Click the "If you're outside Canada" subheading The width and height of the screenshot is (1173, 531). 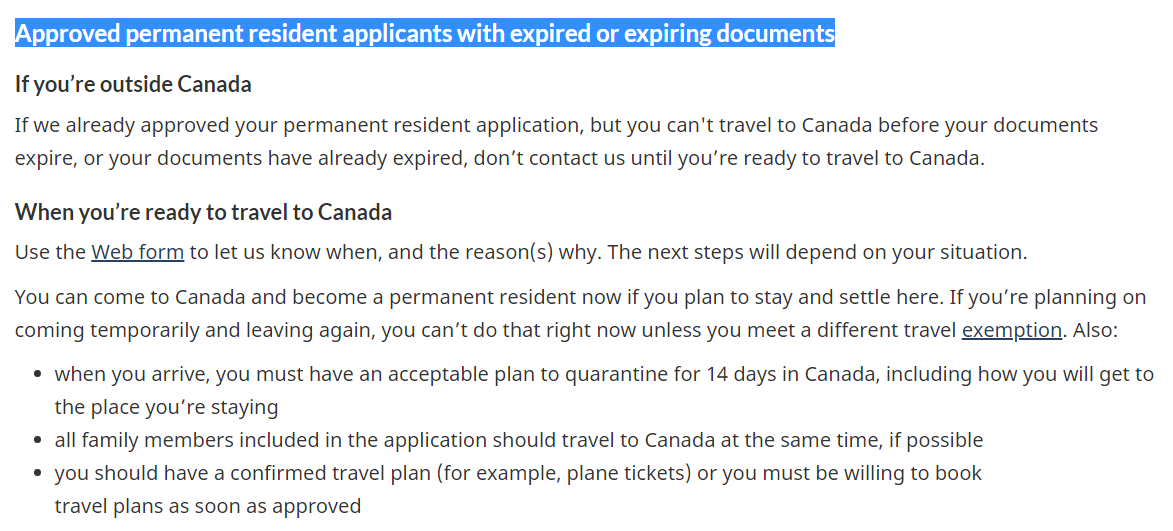(133, 85)
